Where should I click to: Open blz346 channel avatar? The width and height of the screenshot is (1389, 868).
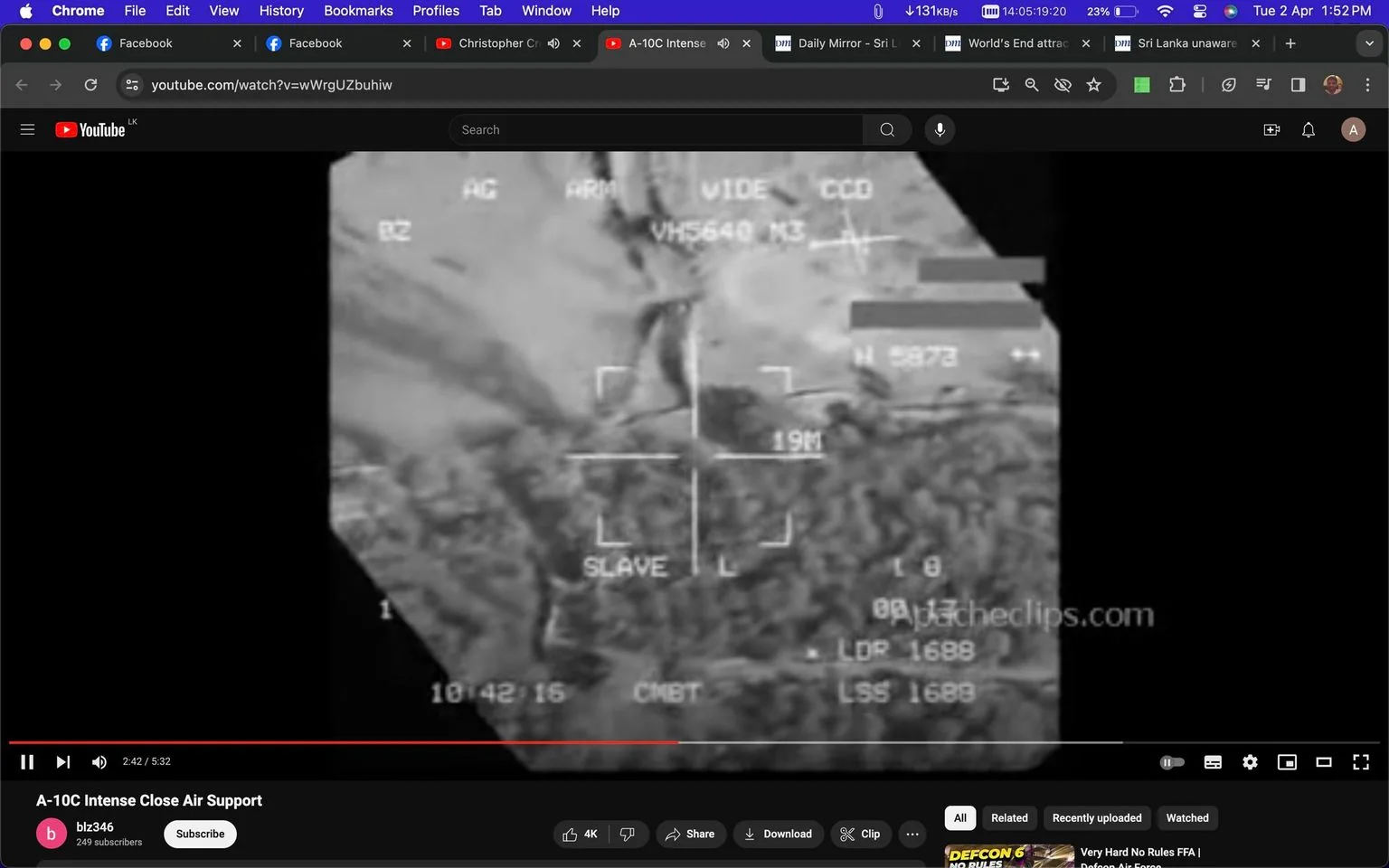pos(51,834)
